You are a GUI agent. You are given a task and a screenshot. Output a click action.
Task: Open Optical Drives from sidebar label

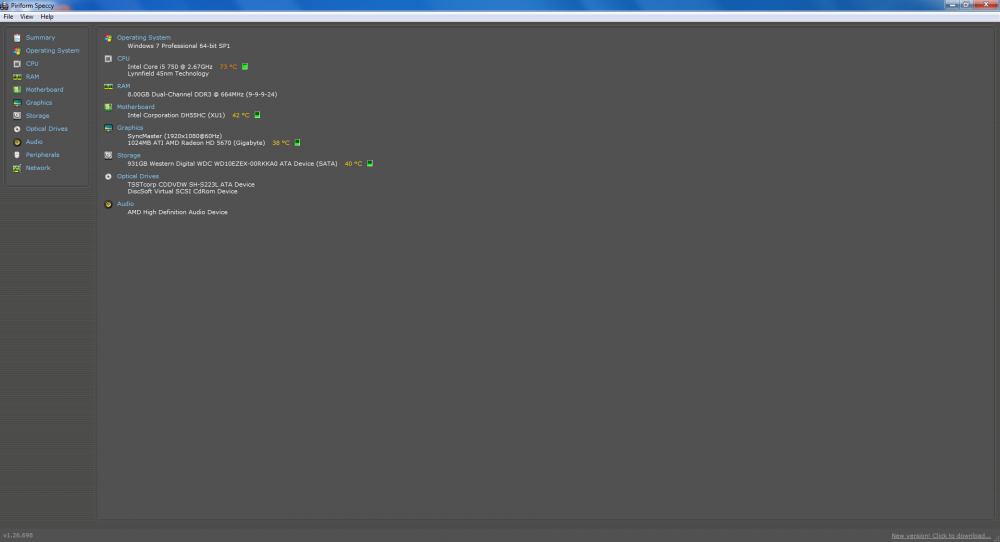point(47,129)
